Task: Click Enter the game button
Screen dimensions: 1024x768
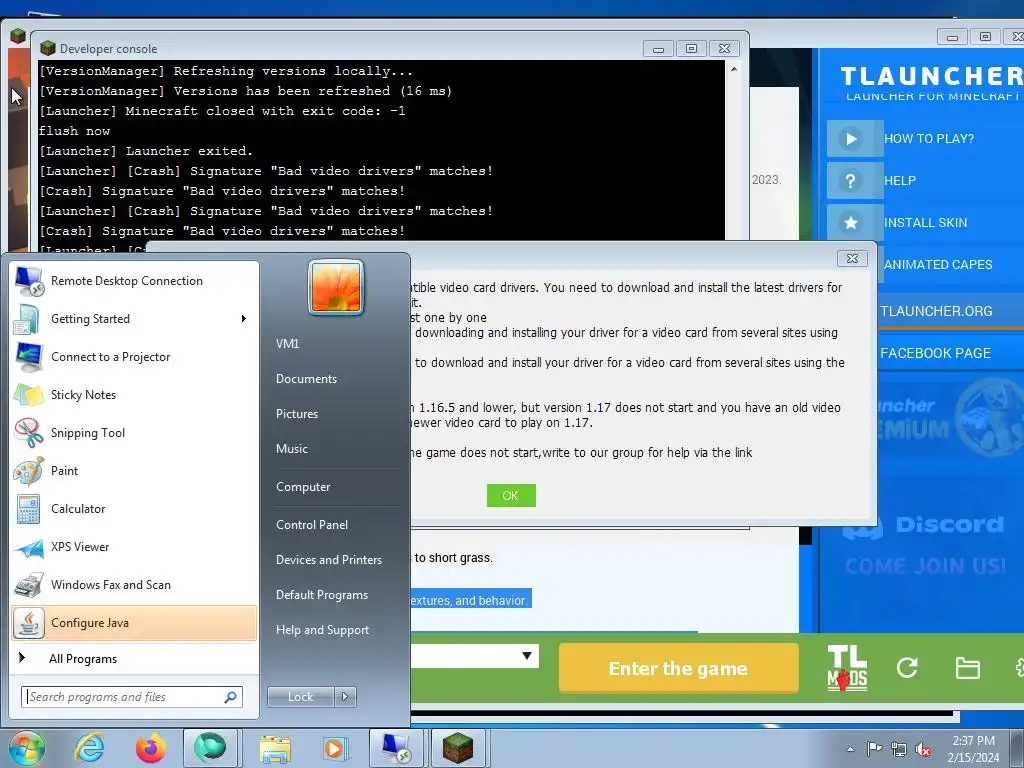Action: click(x=679, y=668)
